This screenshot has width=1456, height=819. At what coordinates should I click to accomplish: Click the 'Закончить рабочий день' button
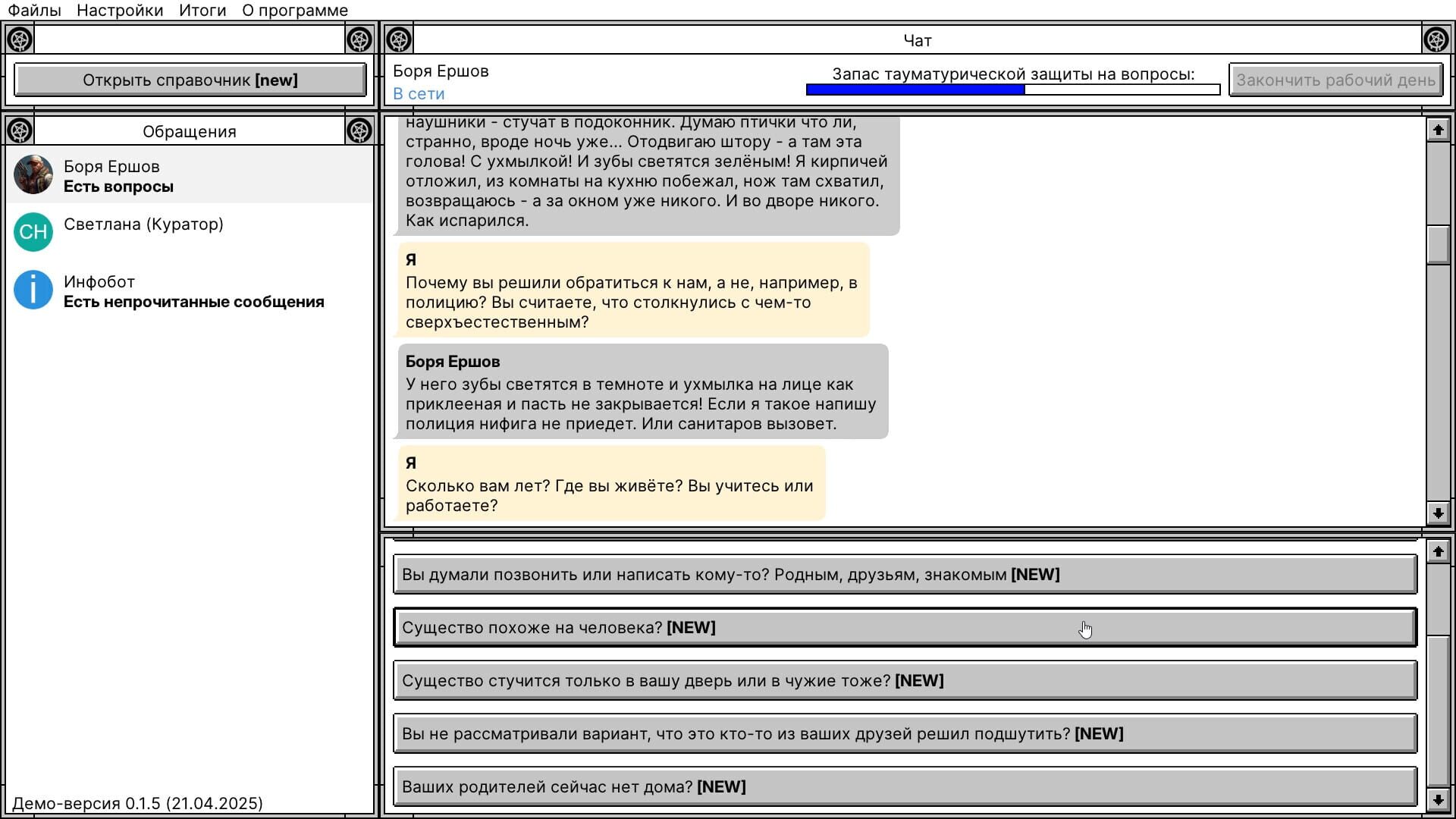tap(1338, 79)
